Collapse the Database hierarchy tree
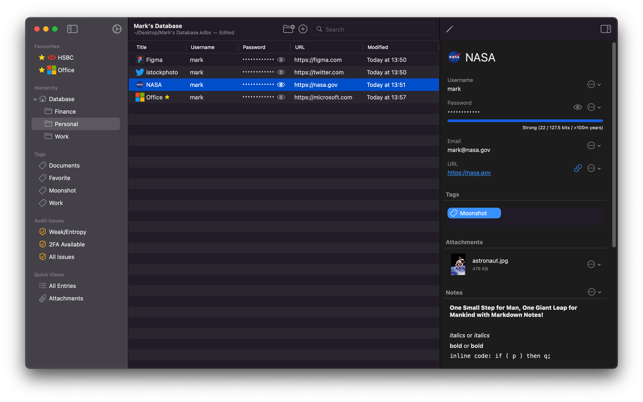The height and width of the screenshot is (402, 643). pyautogui.click(x=35, y=99)
